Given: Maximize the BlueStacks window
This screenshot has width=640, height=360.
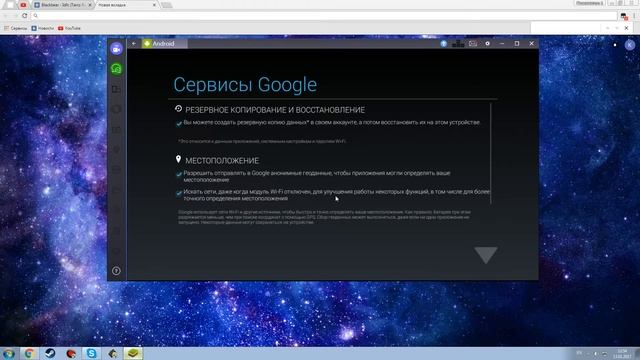Looking at the screenshot, I should coord(517,43).
